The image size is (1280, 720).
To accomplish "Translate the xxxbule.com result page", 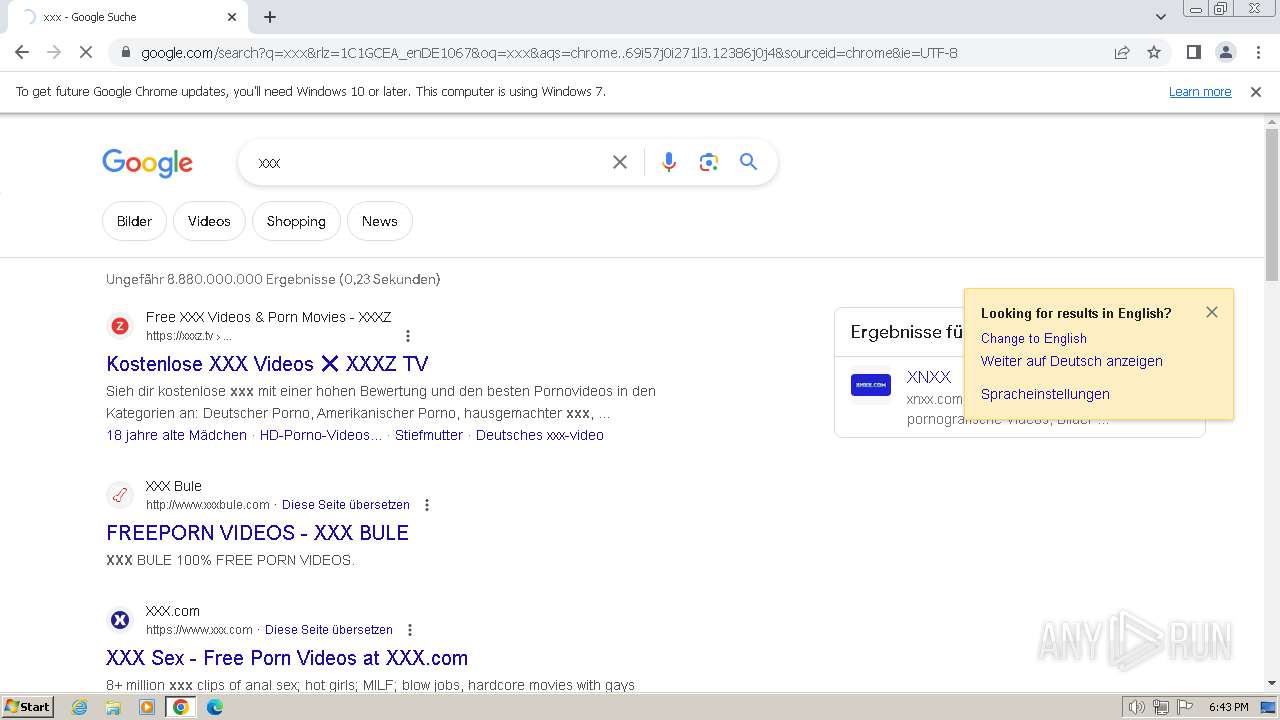I will [346, 505].
